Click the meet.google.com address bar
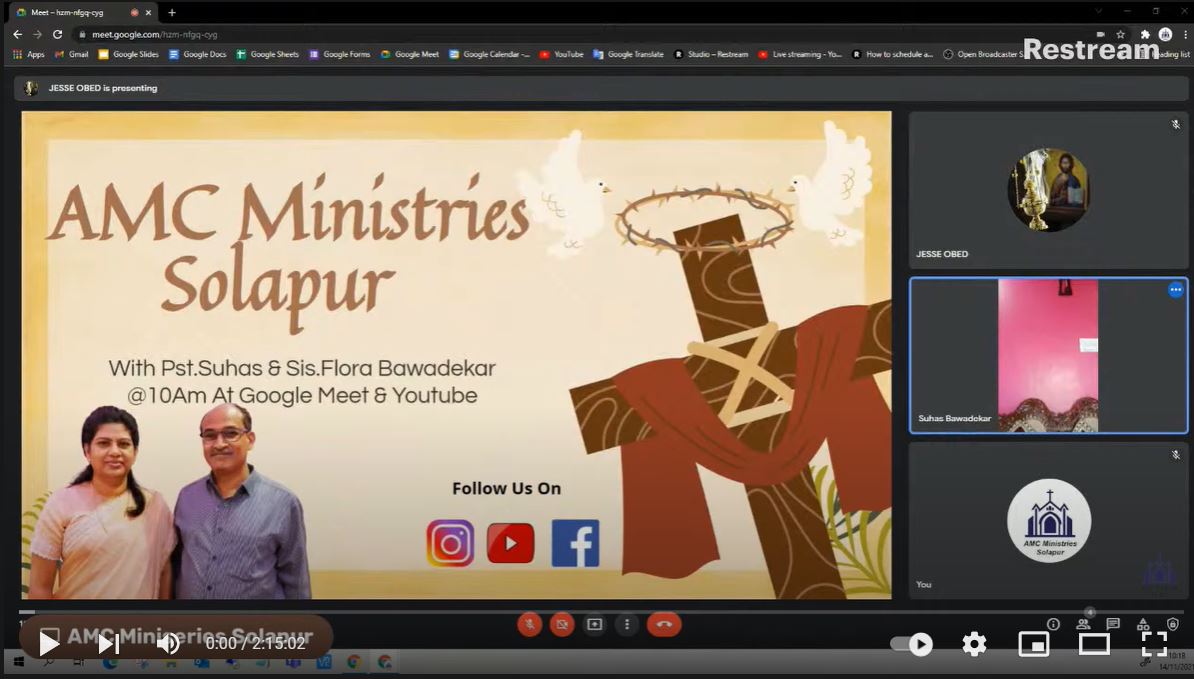Screen dimensions: 1194x679 579,34
